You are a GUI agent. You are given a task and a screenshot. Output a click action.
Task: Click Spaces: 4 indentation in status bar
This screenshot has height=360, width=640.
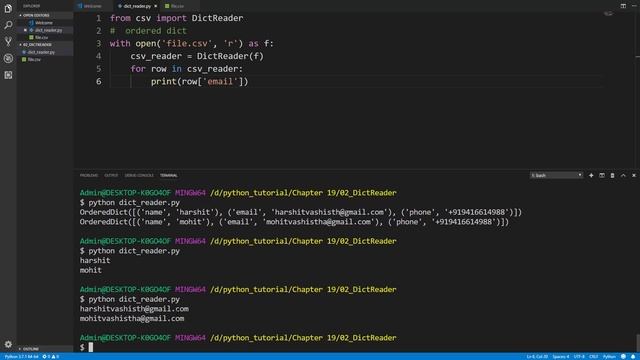(x=561, y=356)
